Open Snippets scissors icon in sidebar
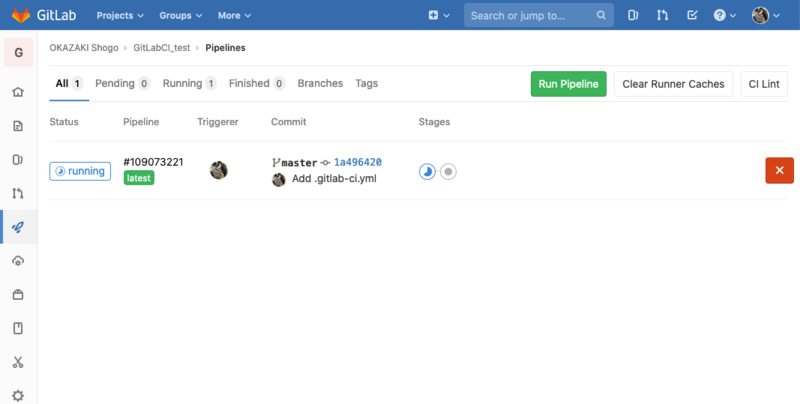Viewport: 800px width, 404px height. [18, 362]
